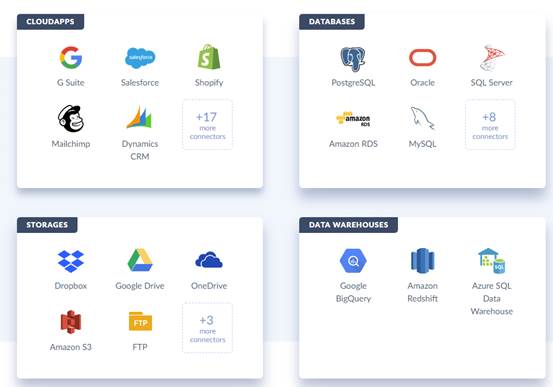Click the DATA WAREHOUSES category label

[348, 225]
